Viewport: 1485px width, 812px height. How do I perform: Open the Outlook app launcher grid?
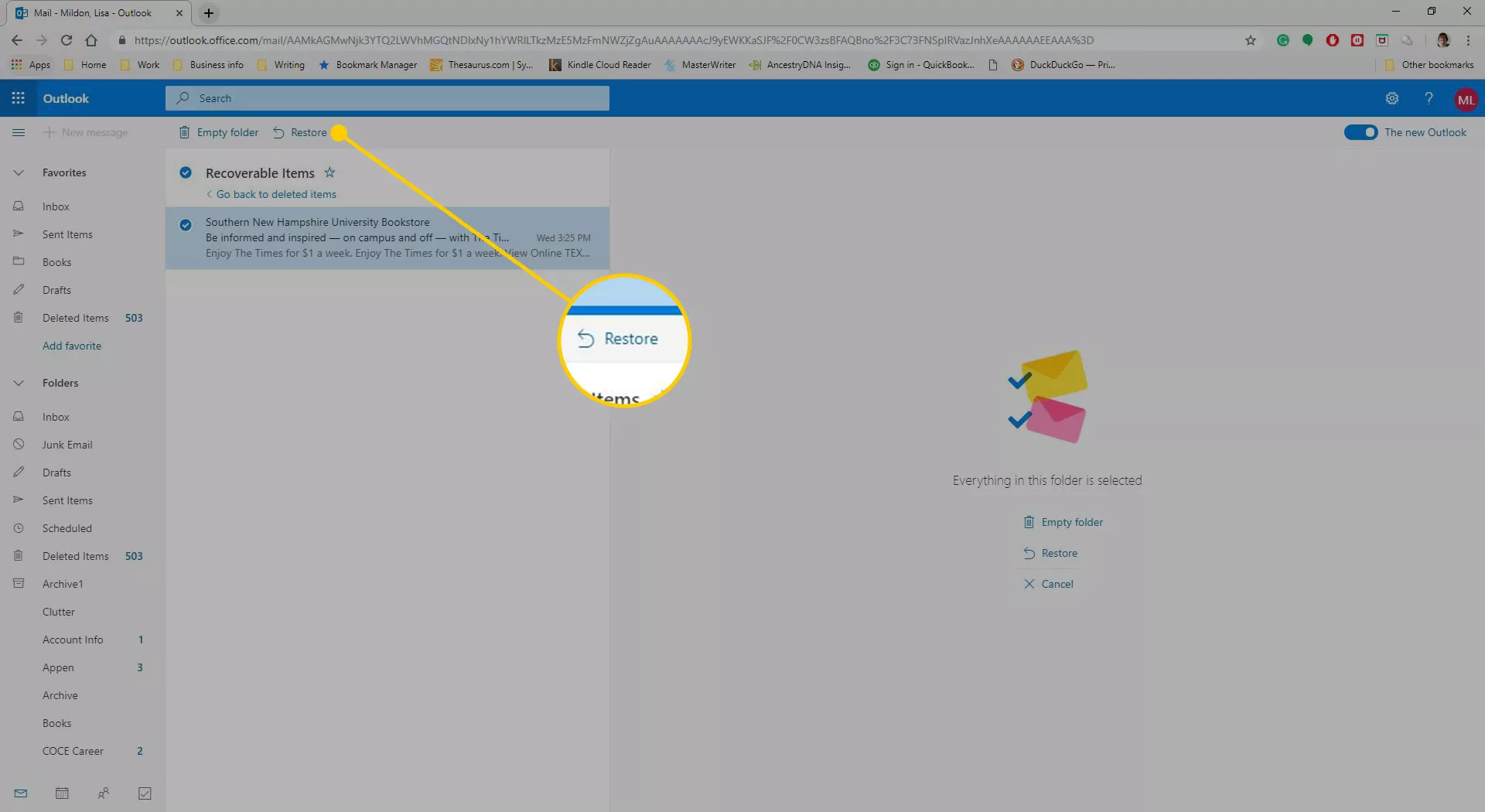click(x=18, y=98)
